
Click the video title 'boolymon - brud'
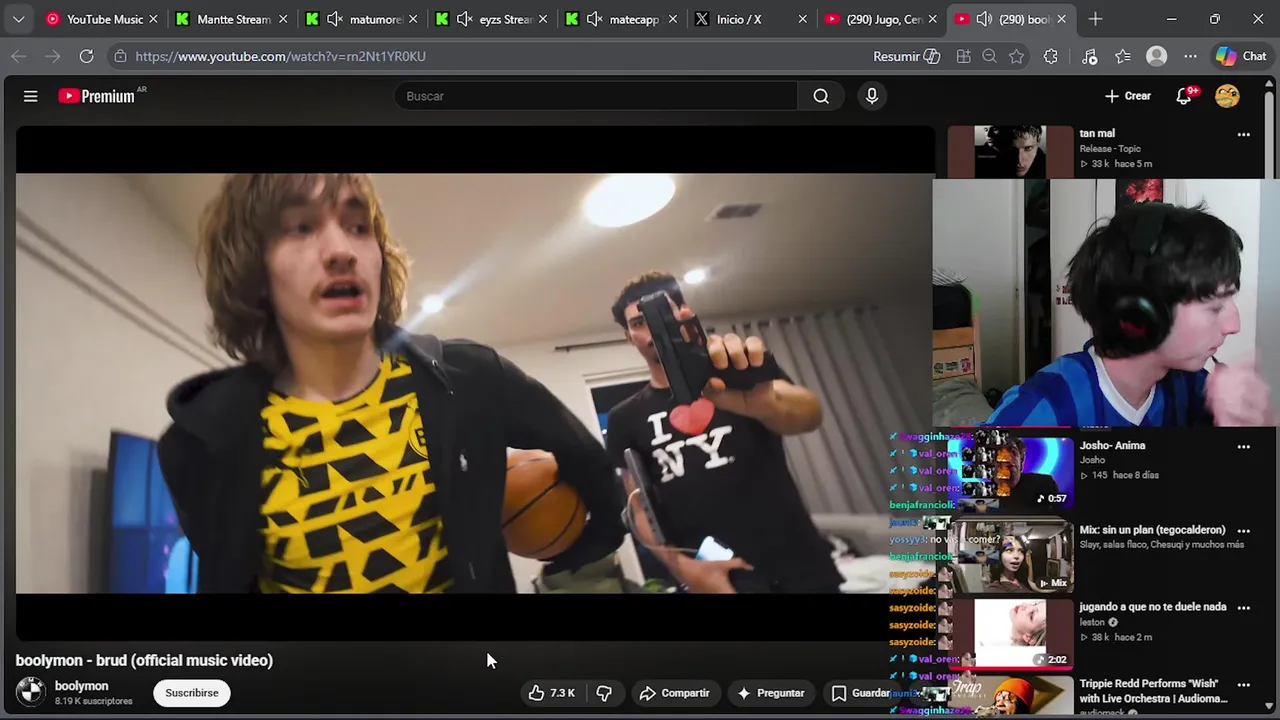coord(144,660)
